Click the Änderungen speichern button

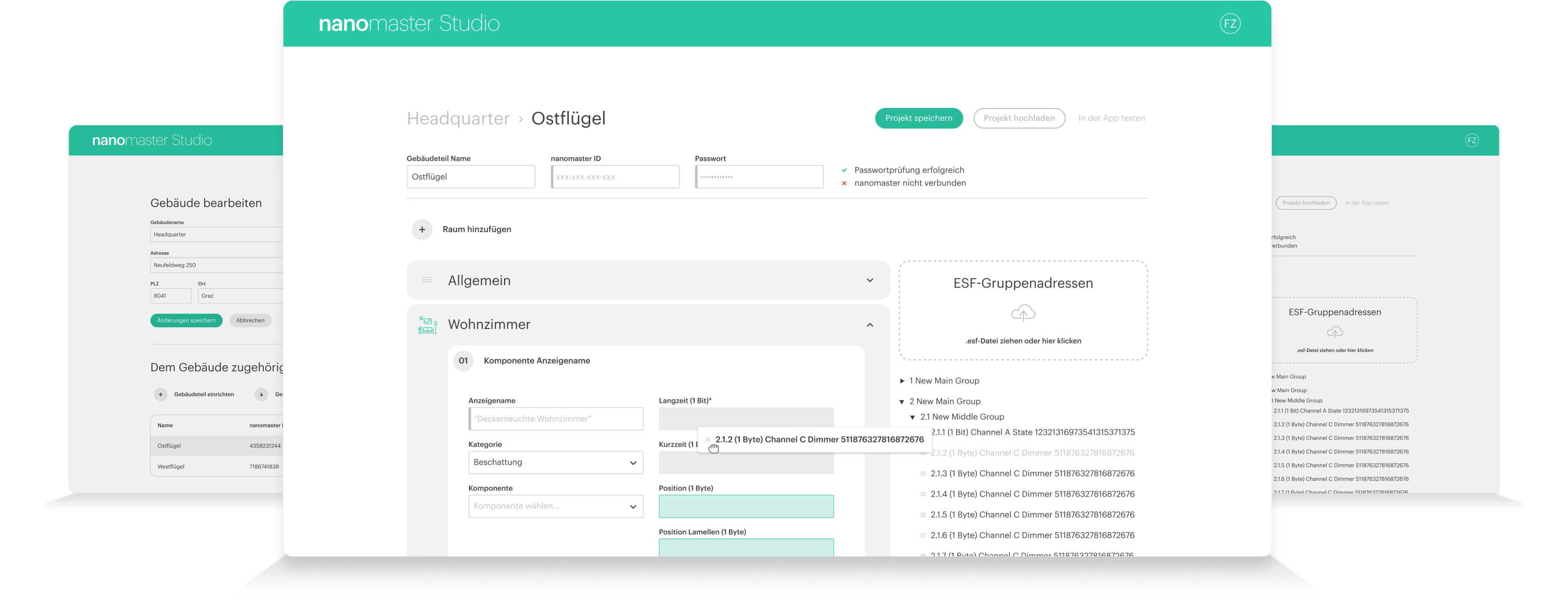[186, 320]
